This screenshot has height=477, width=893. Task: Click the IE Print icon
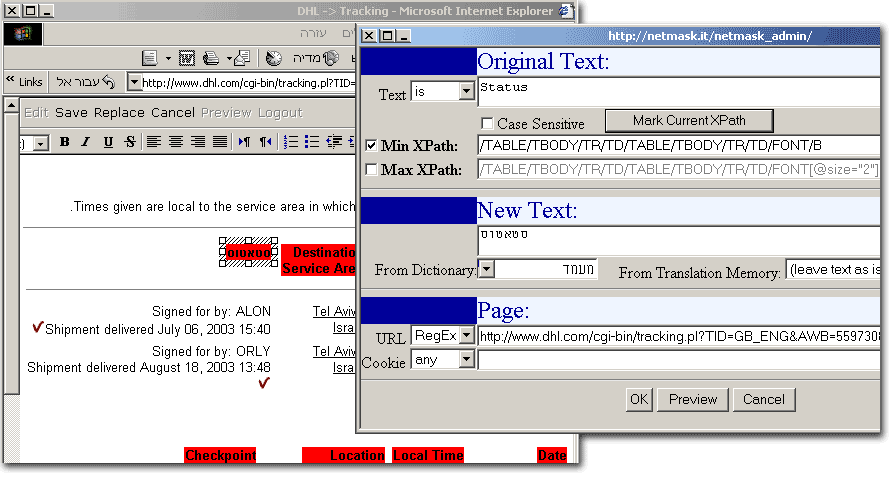[211, 57]
